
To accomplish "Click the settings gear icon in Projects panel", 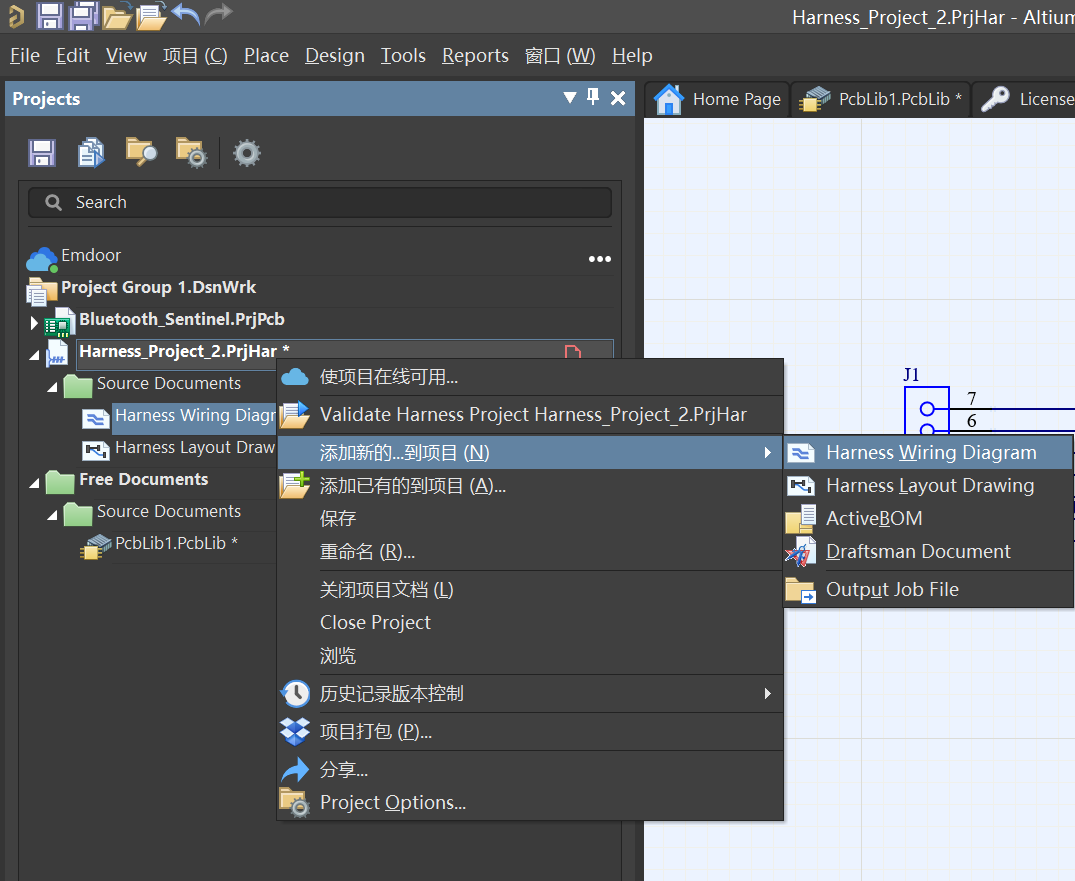I will pyautogui.click(x=247, y=153).
